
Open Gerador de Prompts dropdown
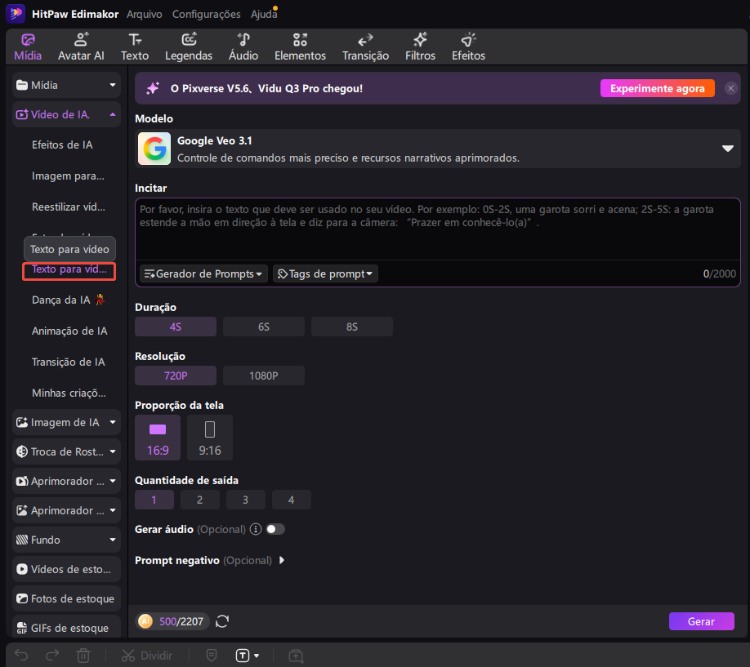(204, 274)
